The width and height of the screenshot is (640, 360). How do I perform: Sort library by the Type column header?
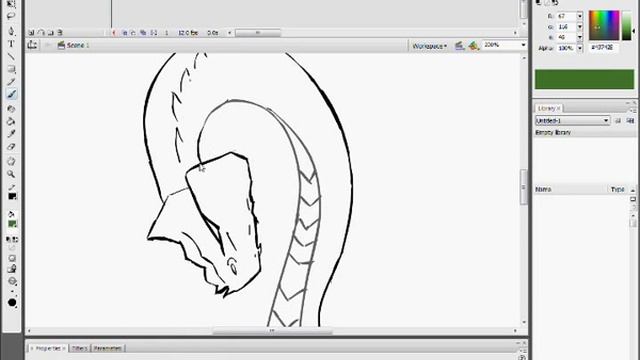(x=618, y=189)
